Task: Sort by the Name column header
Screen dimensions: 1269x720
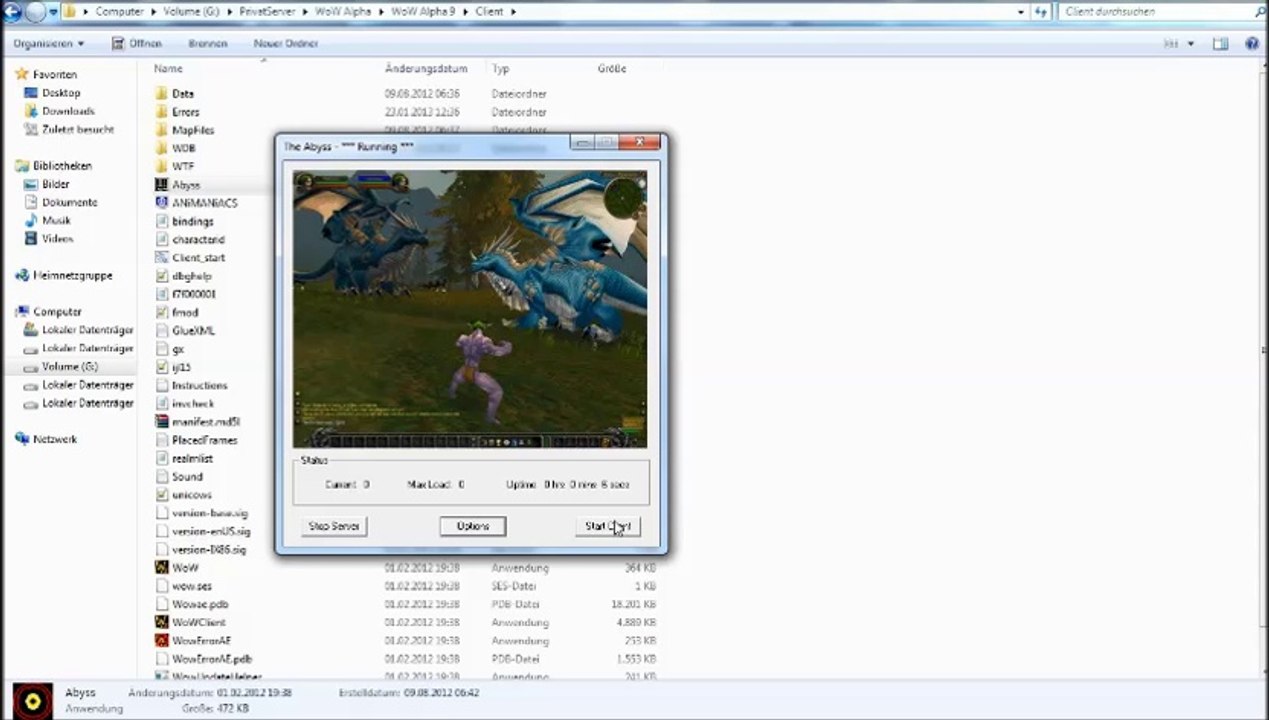Action: pos(168,69)
